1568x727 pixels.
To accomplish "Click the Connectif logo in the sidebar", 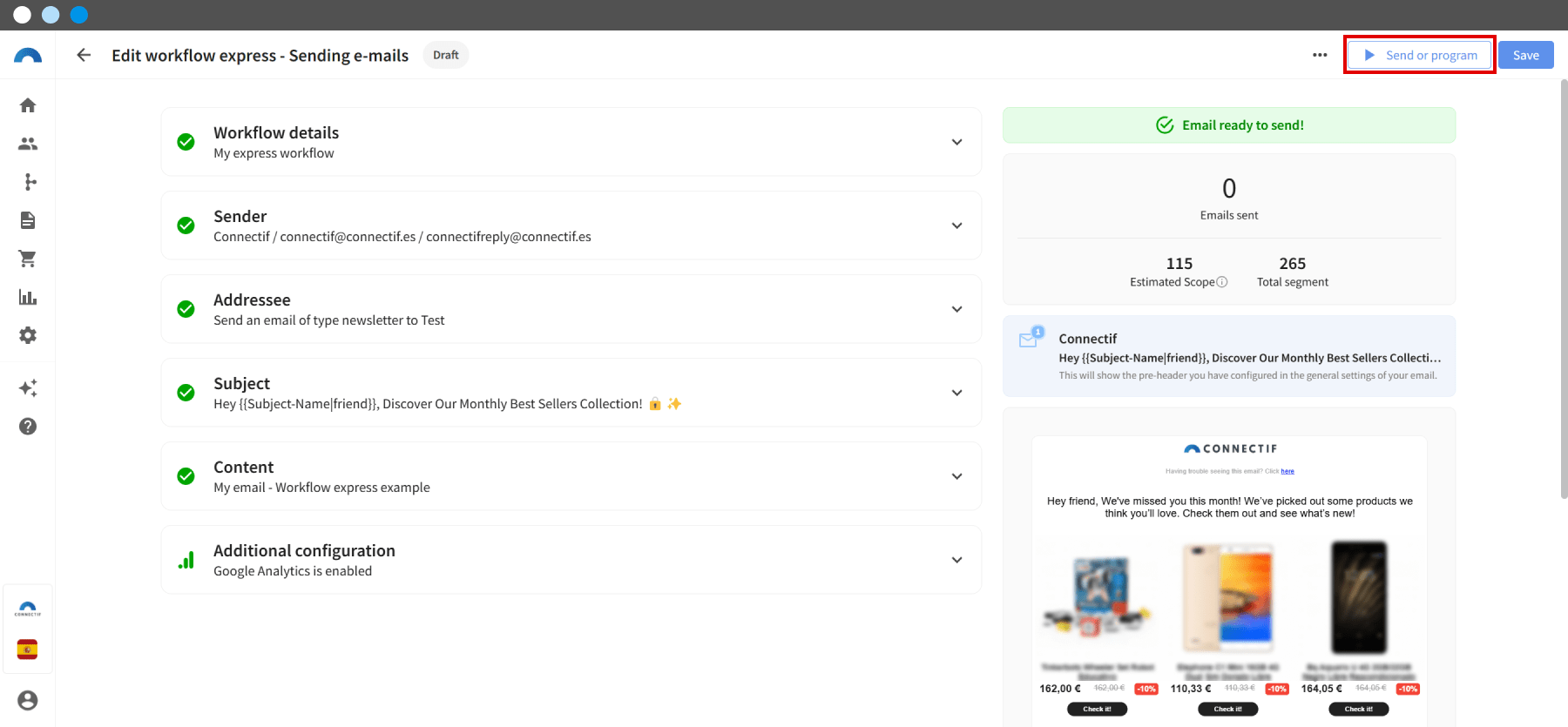I will point(28,55).
